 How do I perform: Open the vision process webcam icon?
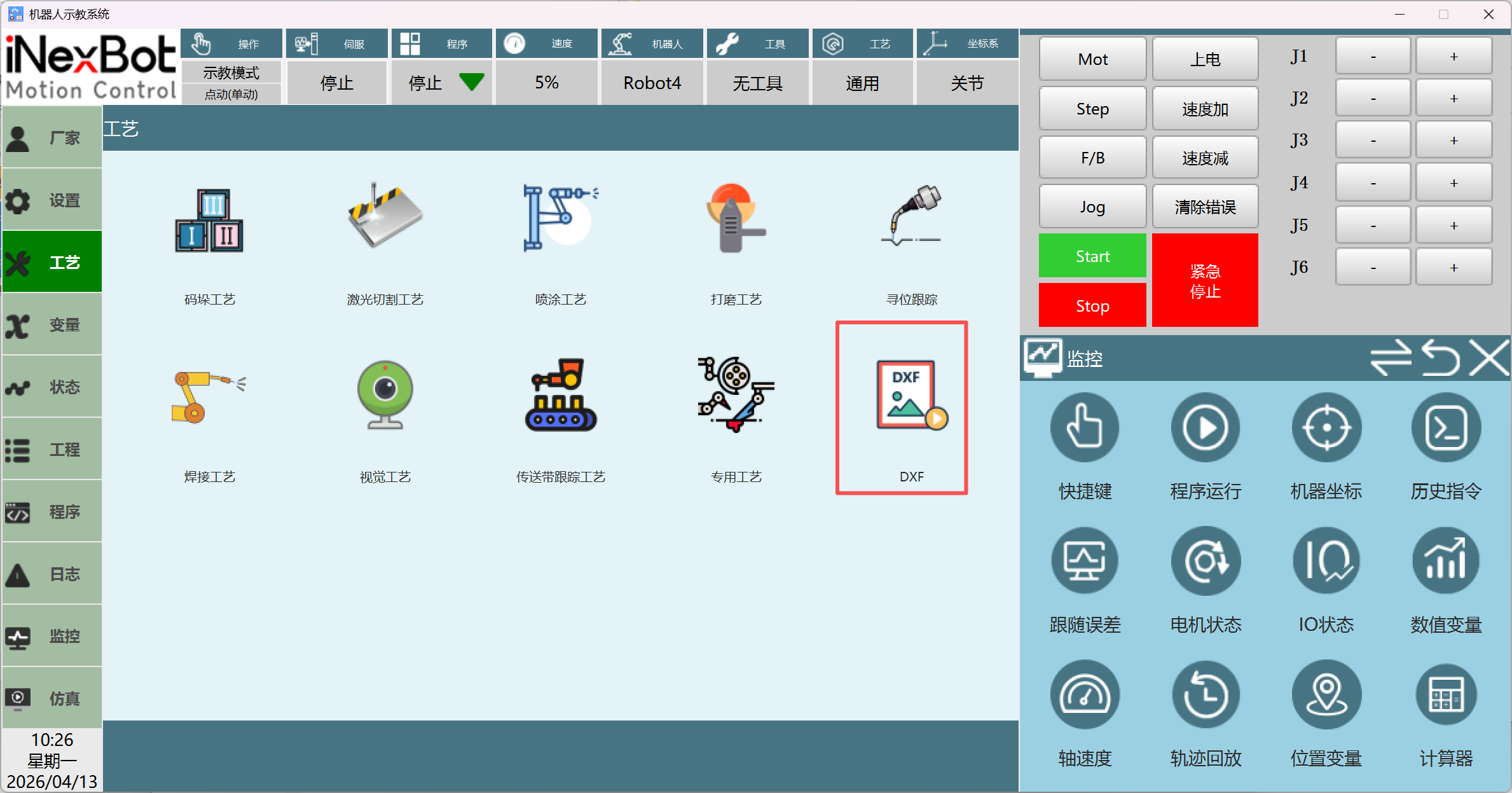pos(385,395)
